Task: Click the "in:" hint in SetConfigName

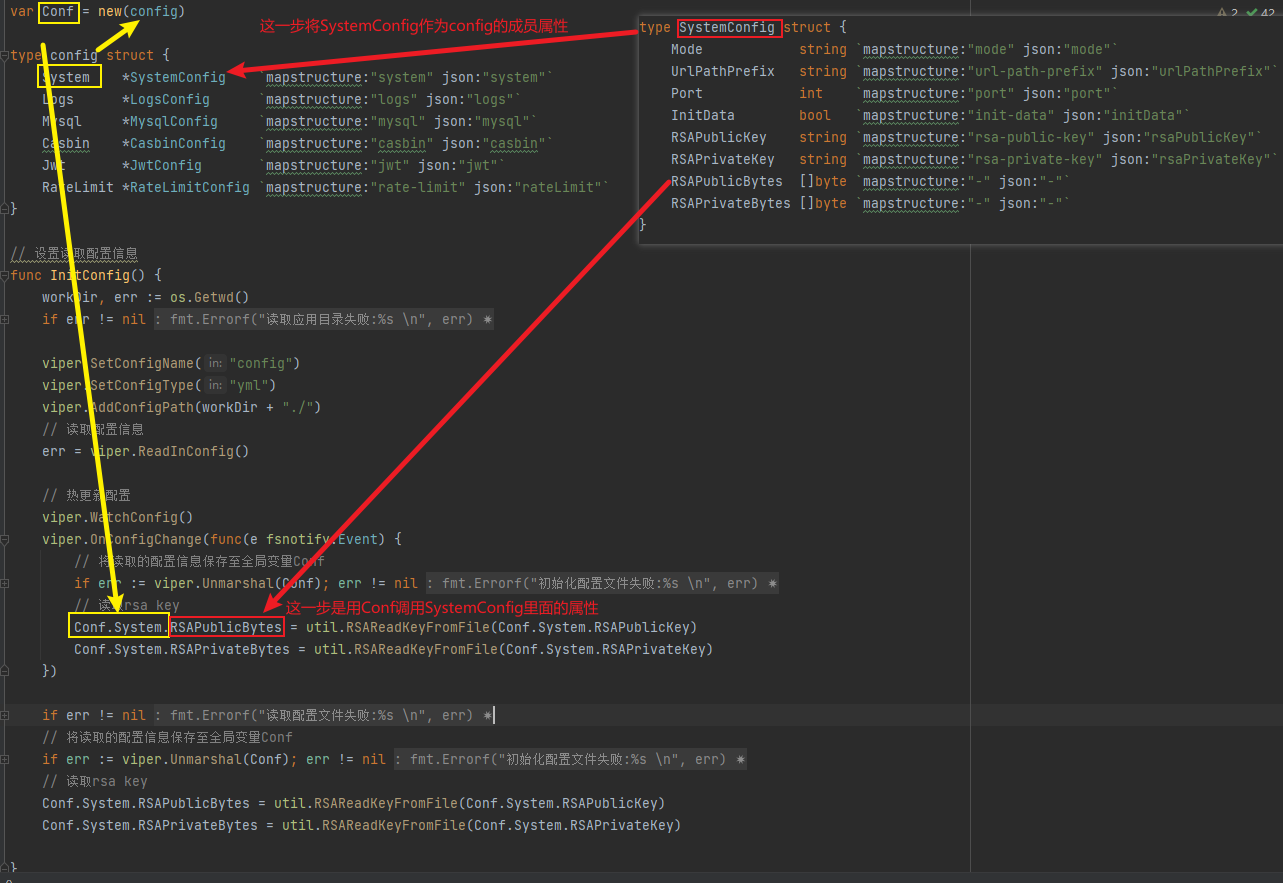Action: point(215,364)
